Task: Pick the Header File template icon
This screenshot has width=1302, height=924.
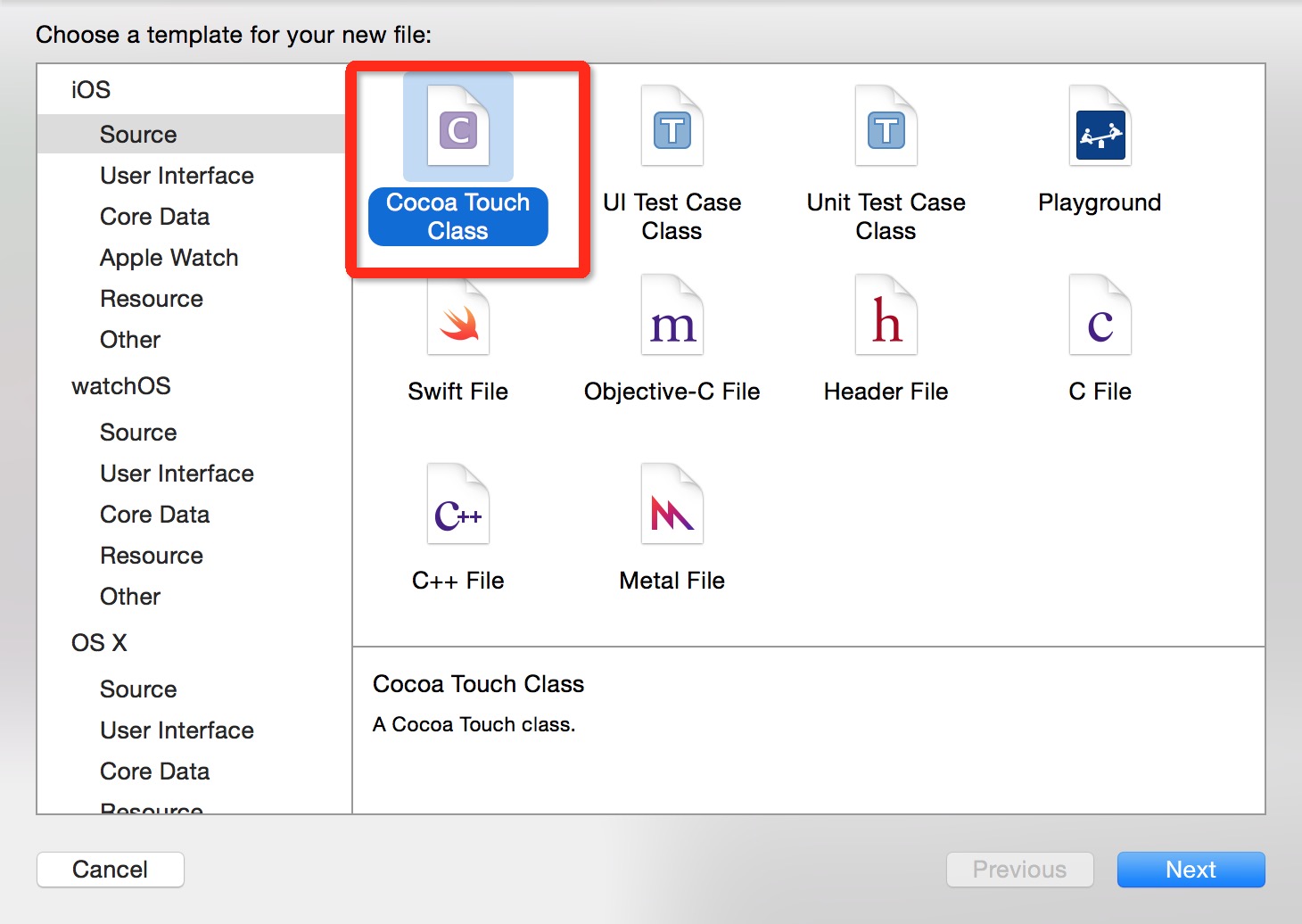Action: pyautogui.click(x=886, y=315)
